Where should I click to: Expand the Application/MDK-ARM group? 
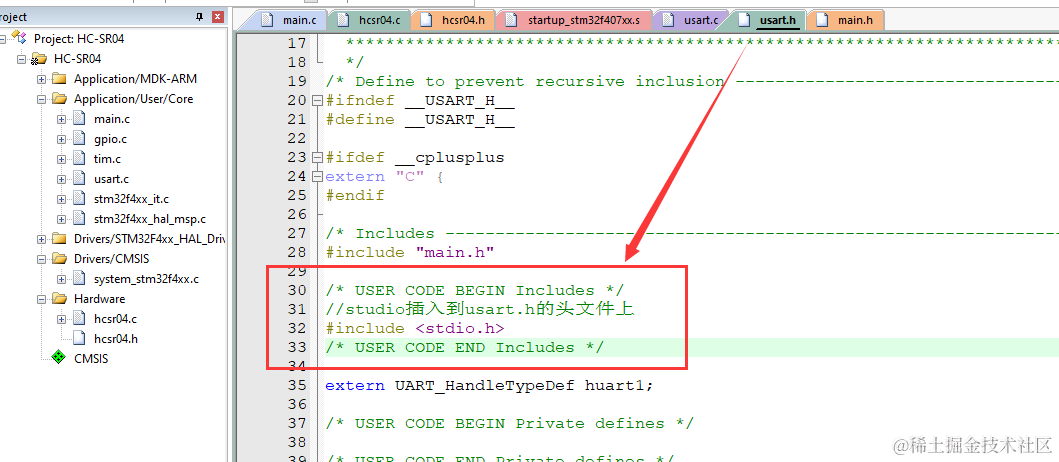pos(42,79)
